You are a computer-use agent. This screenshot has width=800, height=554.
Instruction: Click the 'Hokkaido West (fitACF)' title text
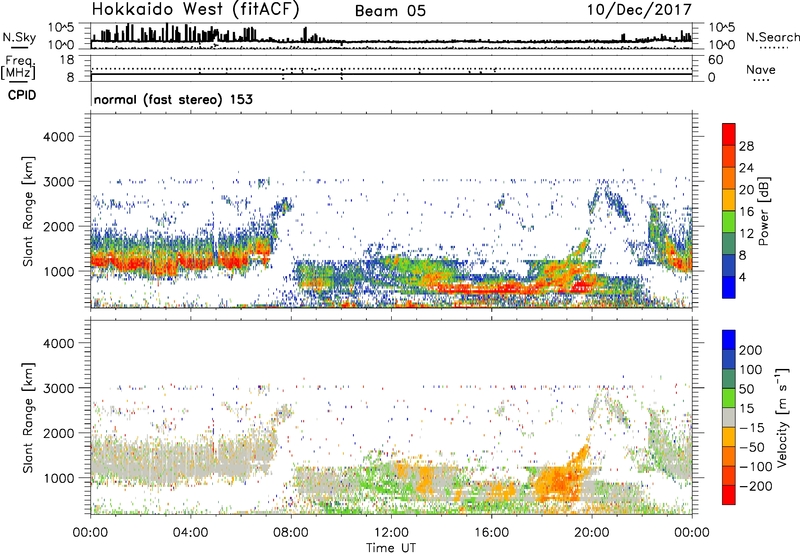pos(195,10)
